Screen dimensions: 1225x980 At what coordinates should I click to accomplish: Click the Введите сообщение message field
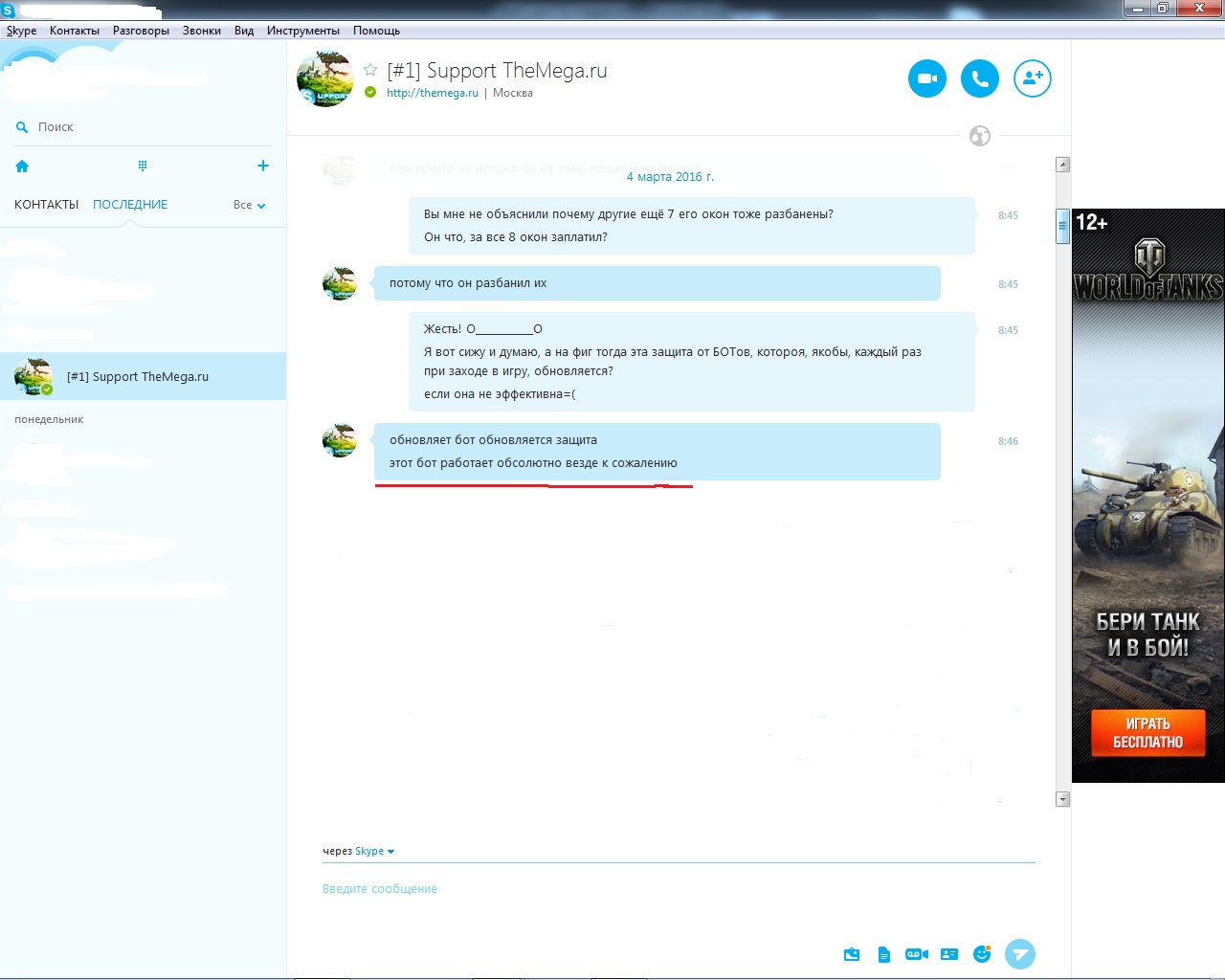pyautogui.click(x=679, y=889)
